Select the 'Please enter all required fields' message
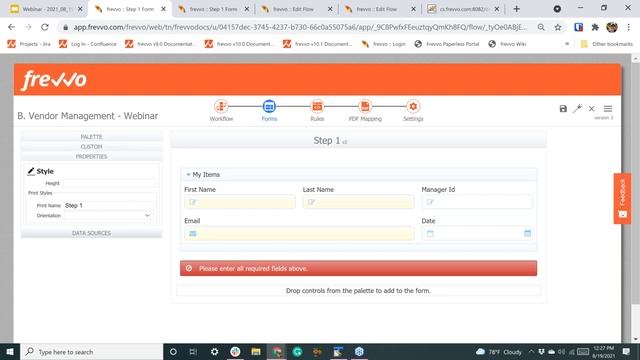This screenshot has height=360, width=640. click(358, 268)
